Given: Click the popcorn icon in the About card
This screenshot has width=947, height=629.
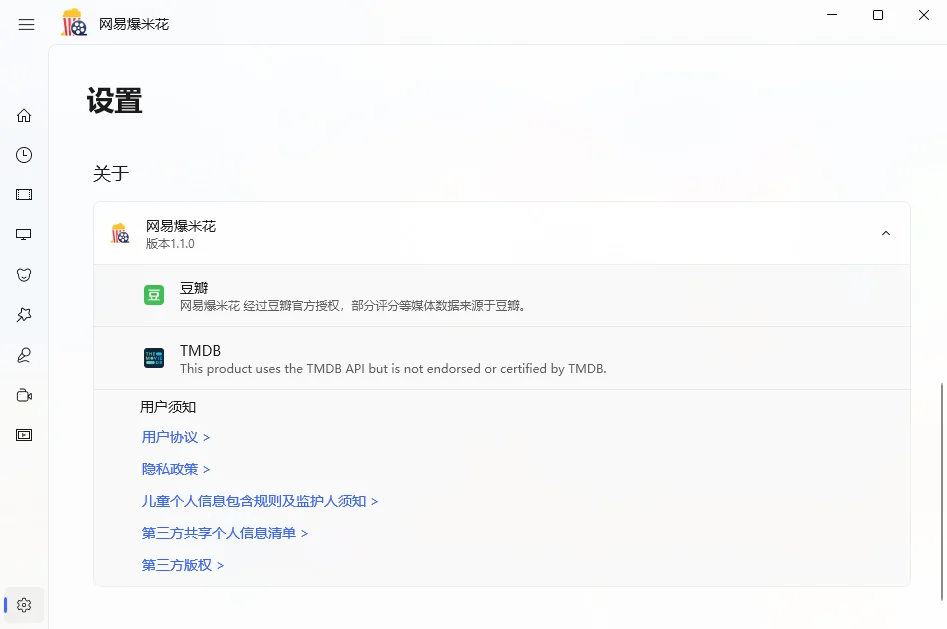Looking at the screenshot, I should click(x=120, y=233).
